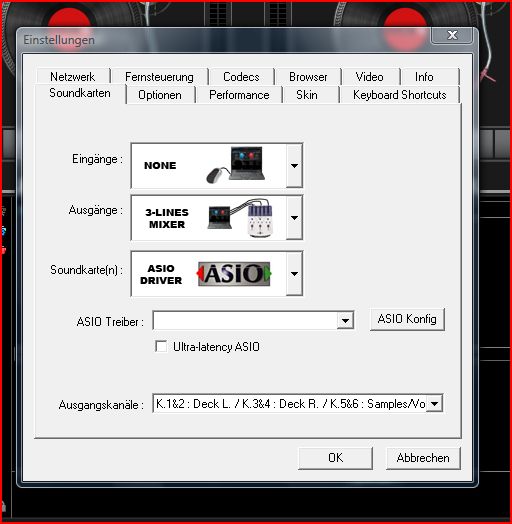Expand the Eingänge dropdown arrow
This screenshot has height=524, width=512.
tap(294, 165)
